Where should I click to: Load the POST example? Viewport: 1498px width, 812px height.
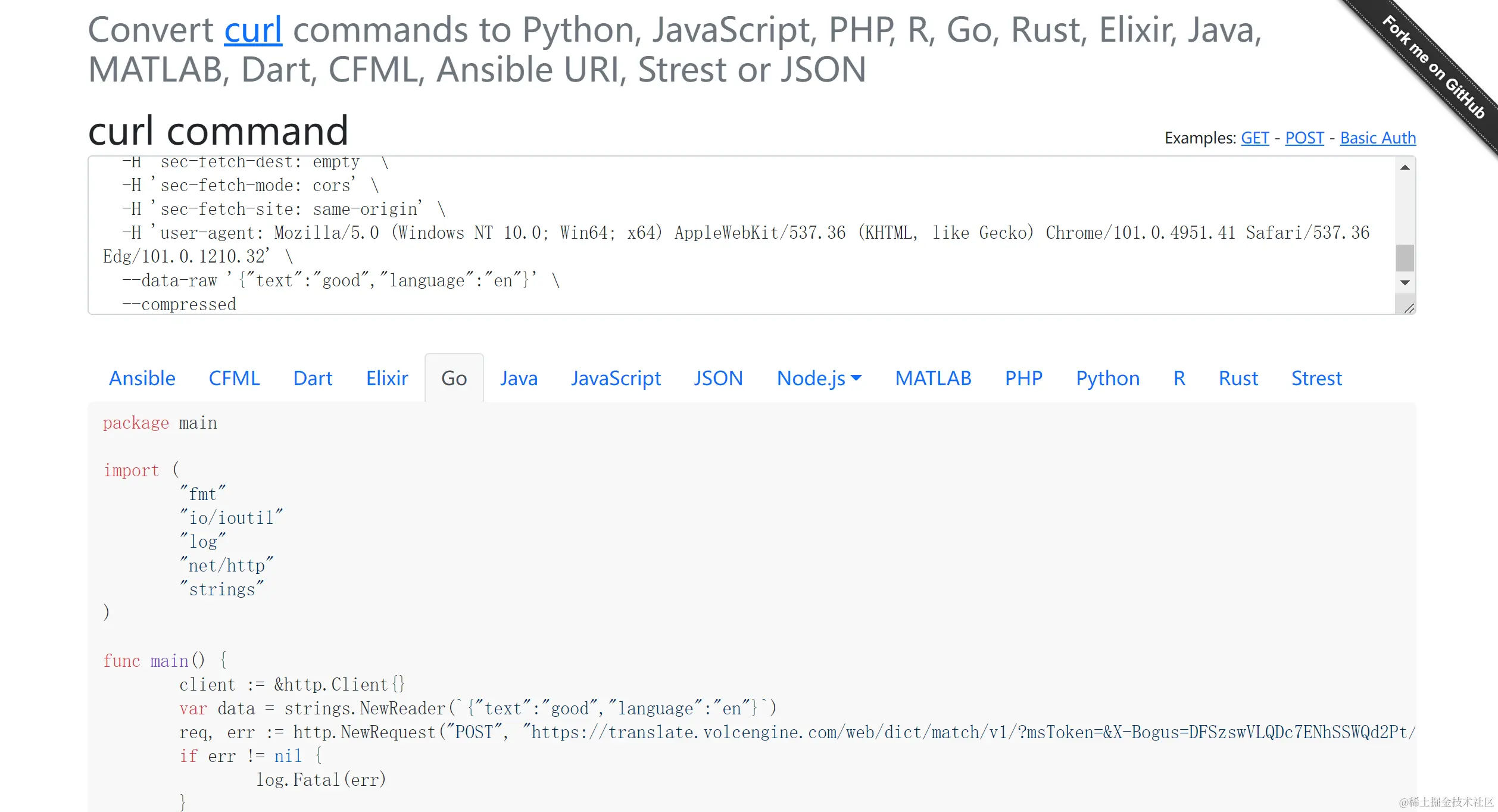click(1304, 138)
